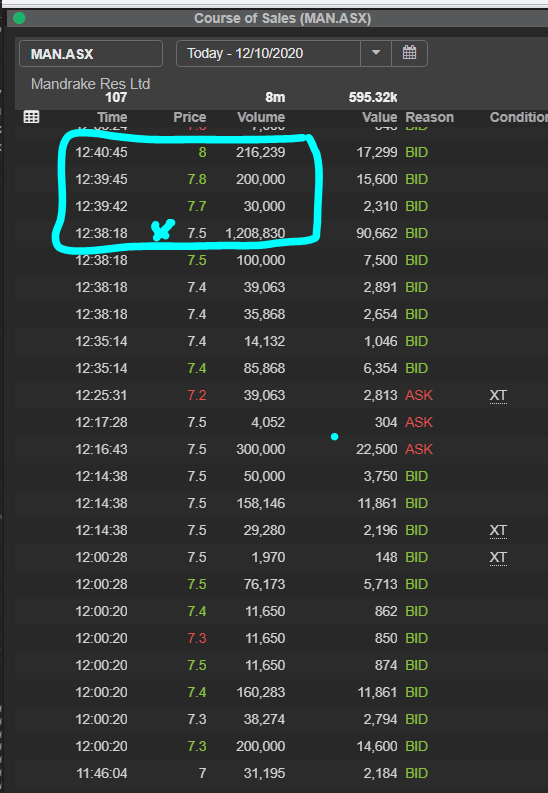Click the MAN.ASX symbol input field
The image size is (548, 793).
[x=91, y=54]
